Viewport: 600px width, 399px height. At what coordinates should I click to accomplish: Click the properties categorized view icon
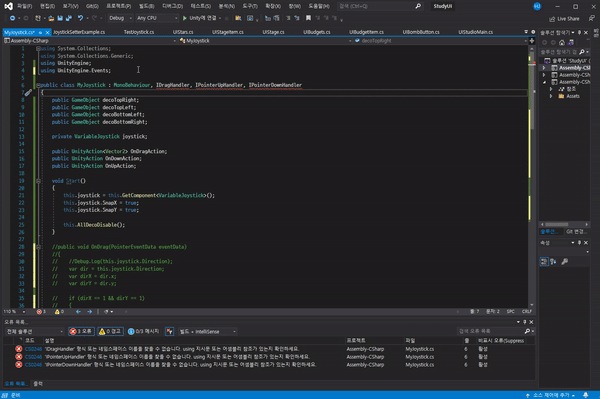[x=544, y=262]
